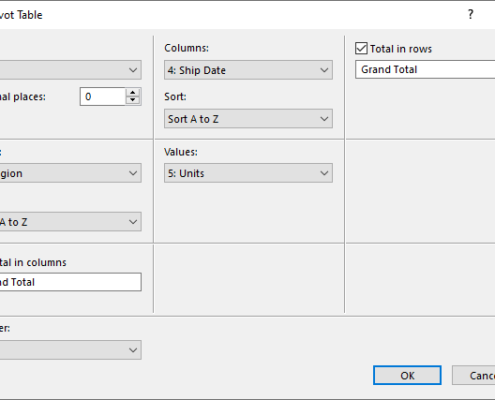Decrease decimal places with the down arrow

point(133,101)
